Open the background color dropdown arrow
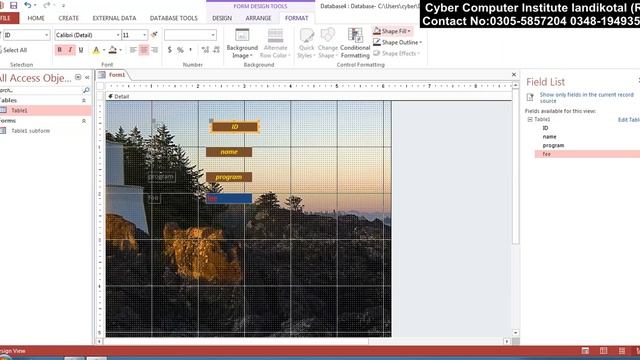The height and width of the screenshot is (360, 640). click(120, 50)
